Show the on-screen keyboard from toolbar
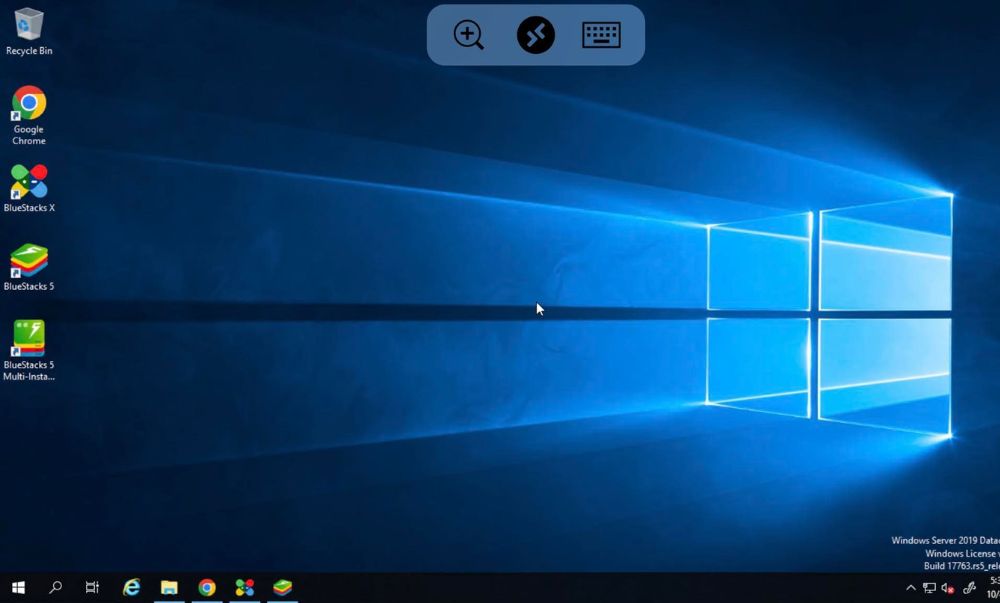This screenshot has width=1000, height=603. pos(601,35)
